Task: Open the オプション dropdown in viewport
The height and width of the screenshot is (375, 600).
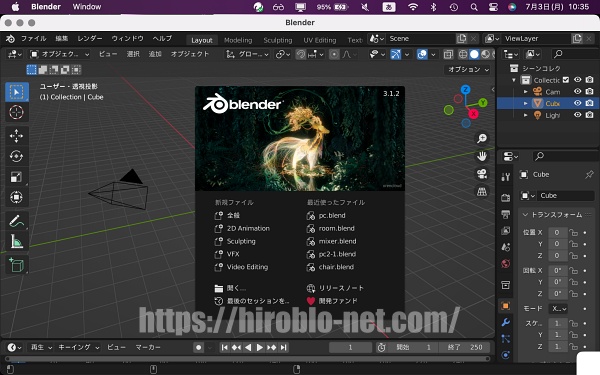Action: coord(468,70)
